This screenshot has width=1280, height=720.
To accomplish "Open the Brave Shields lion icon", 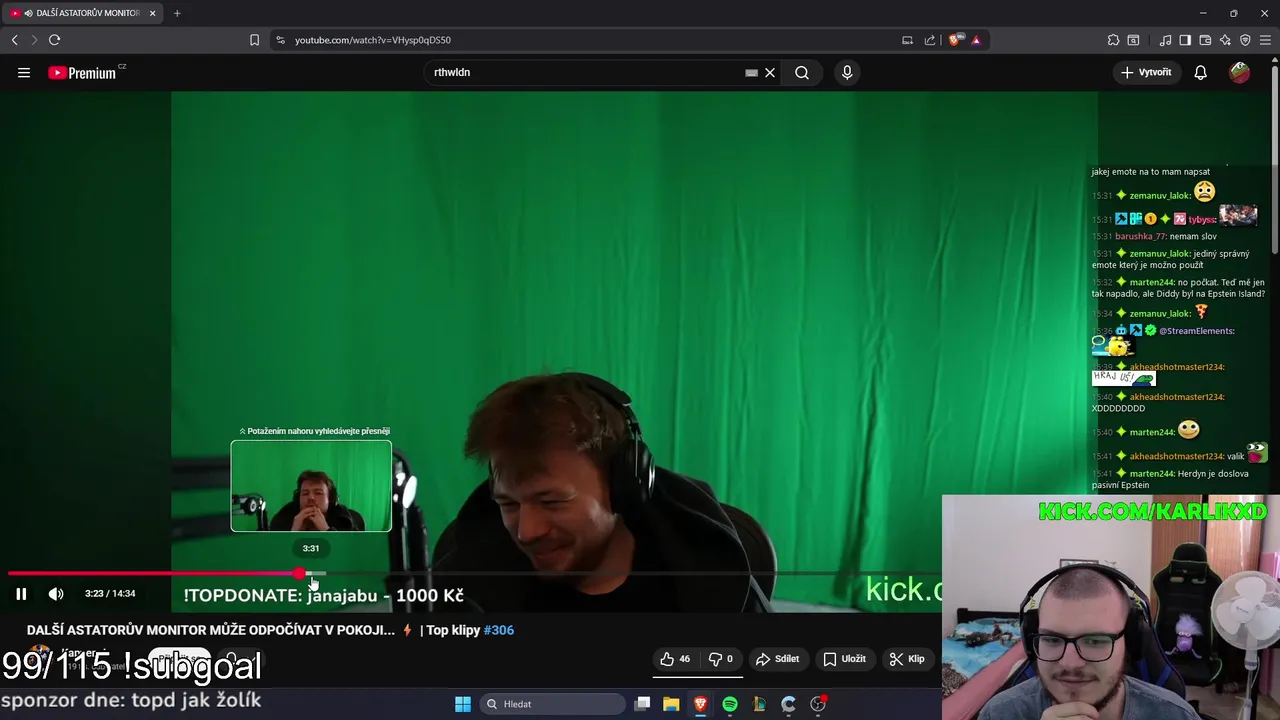I will click(x=955, y=40).
